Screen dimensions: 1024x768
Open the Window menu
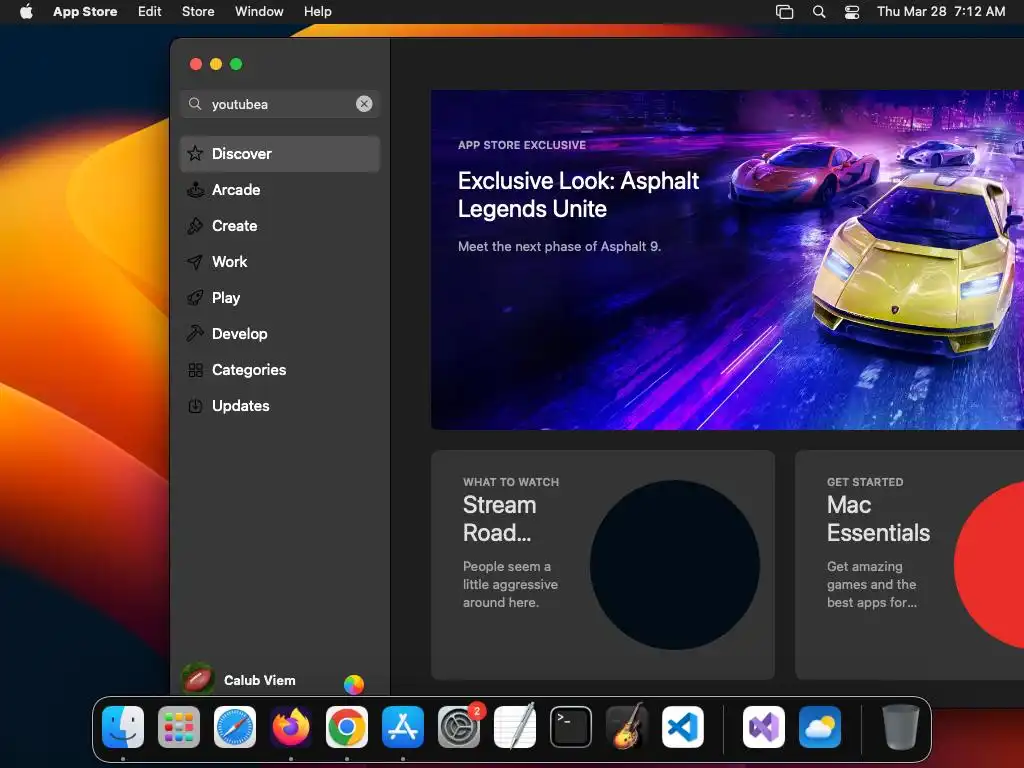(259, 11)
